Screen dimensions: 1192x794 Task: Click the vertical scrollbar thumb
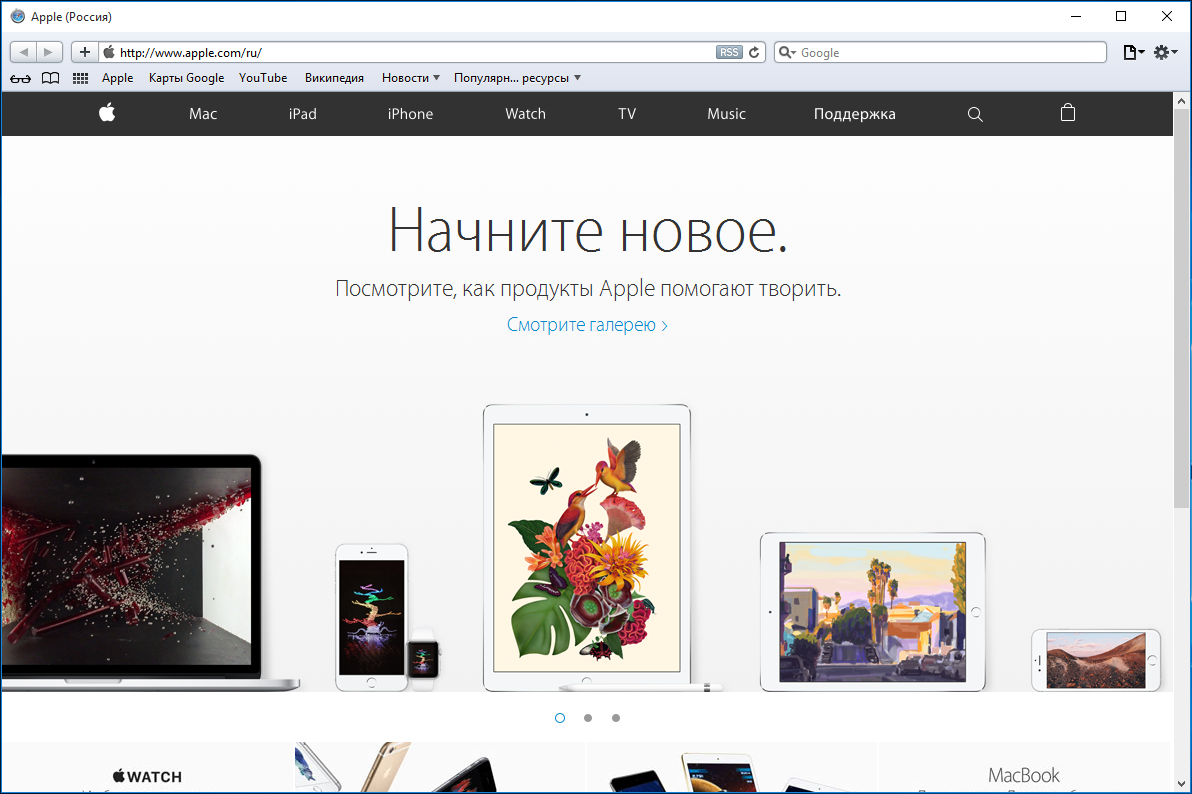1181,308
